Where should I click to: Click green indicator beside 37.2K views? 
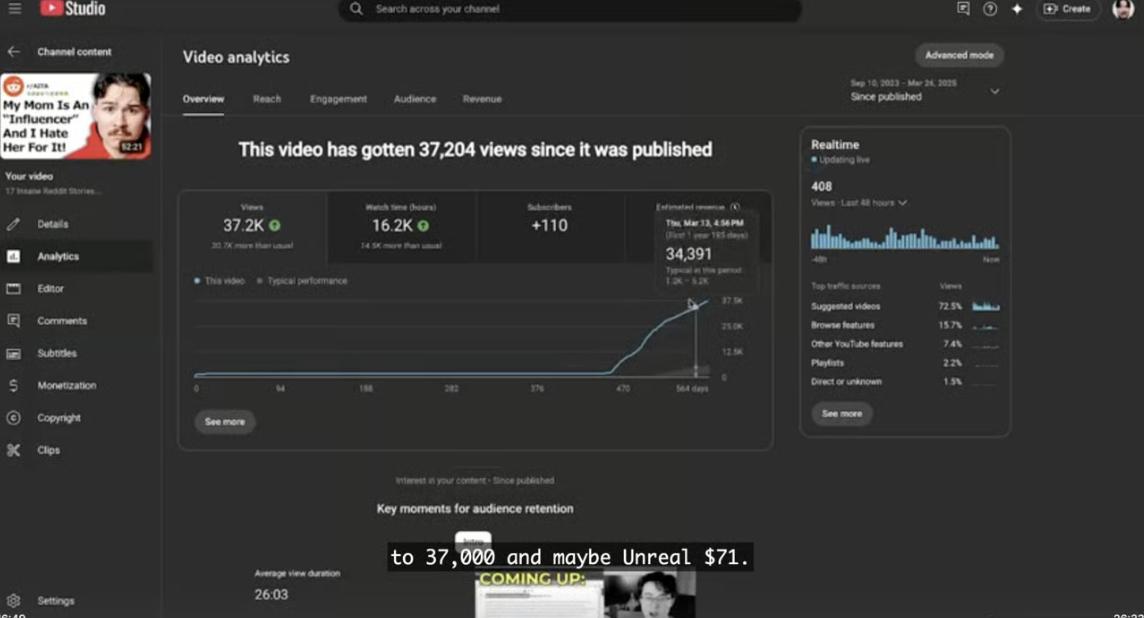coord(275,225)
